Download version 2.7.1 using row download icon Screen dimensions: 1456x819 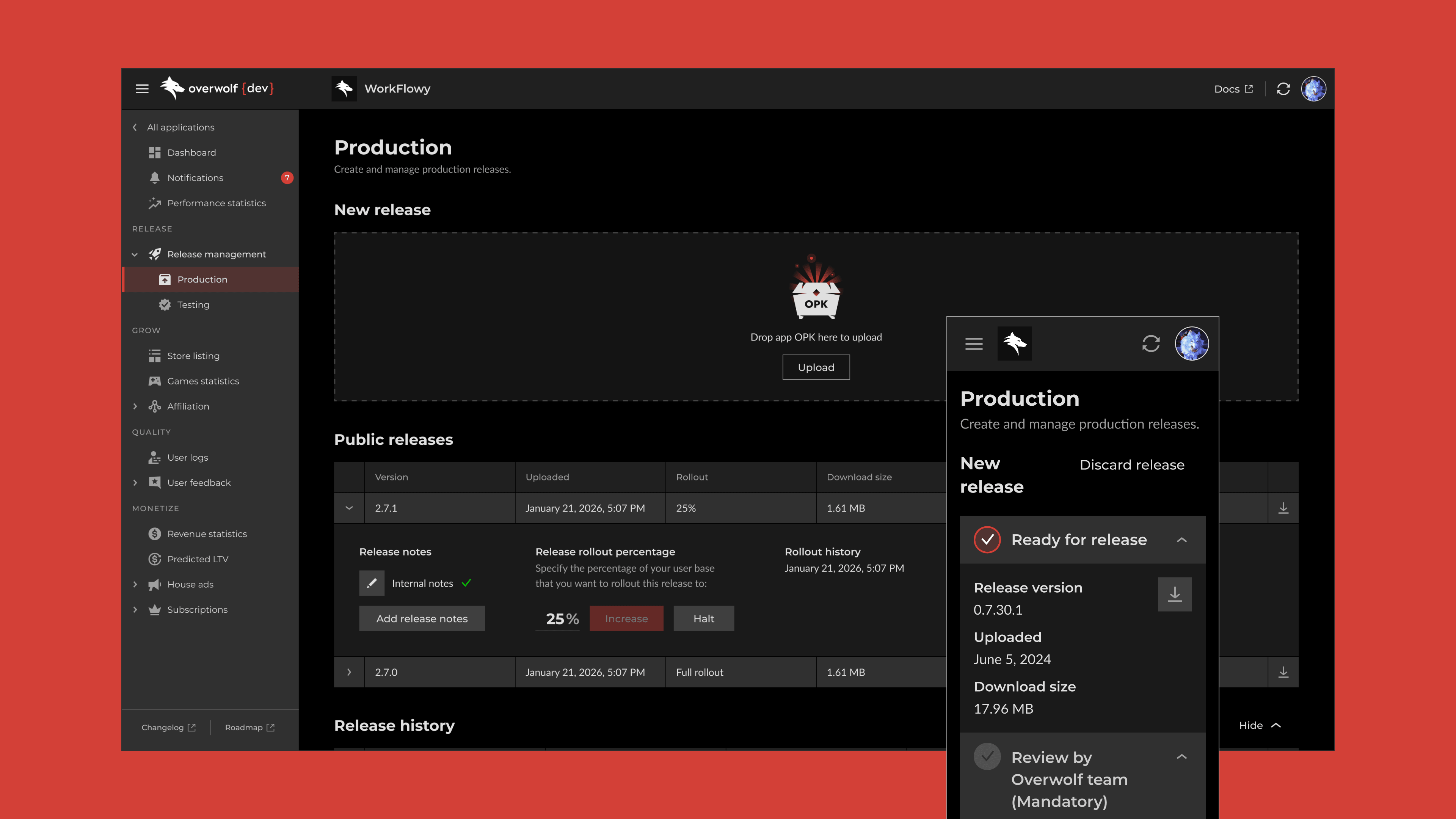[1283, 508]
